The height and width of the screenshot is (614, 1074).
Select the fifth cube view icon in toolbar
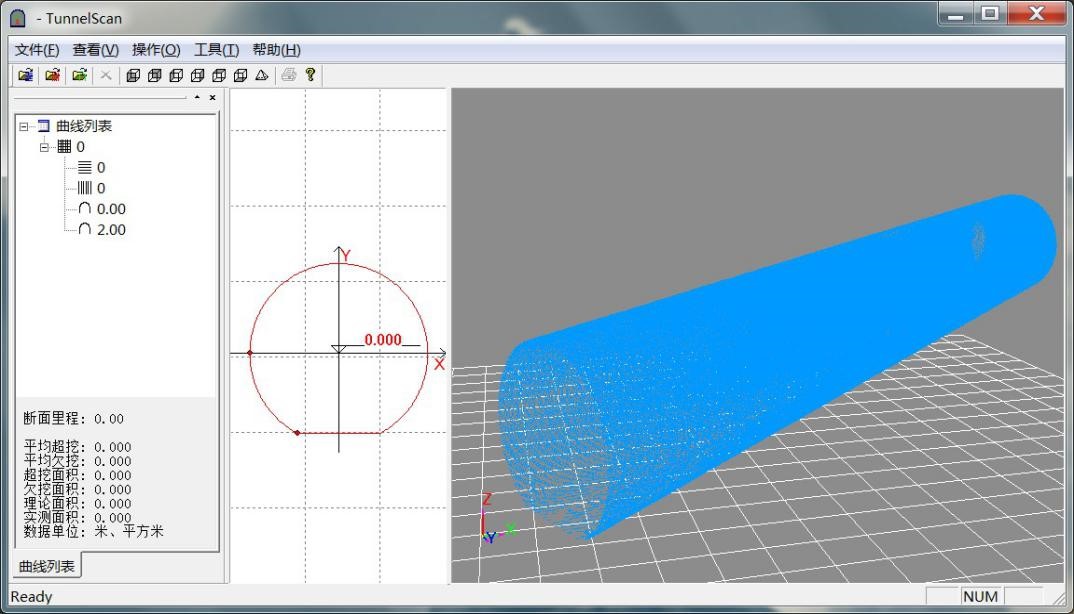click(x=218, y=75)
